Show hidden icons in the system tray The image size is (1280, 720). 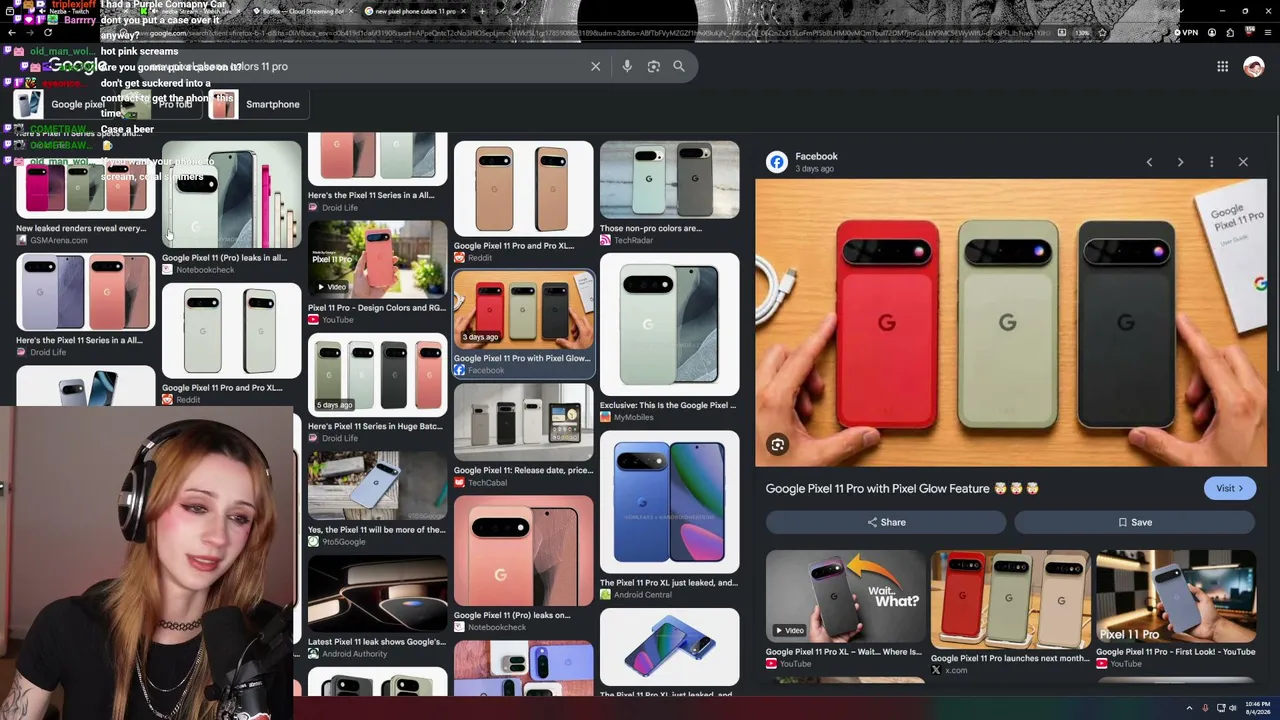tap(1189, 708)
